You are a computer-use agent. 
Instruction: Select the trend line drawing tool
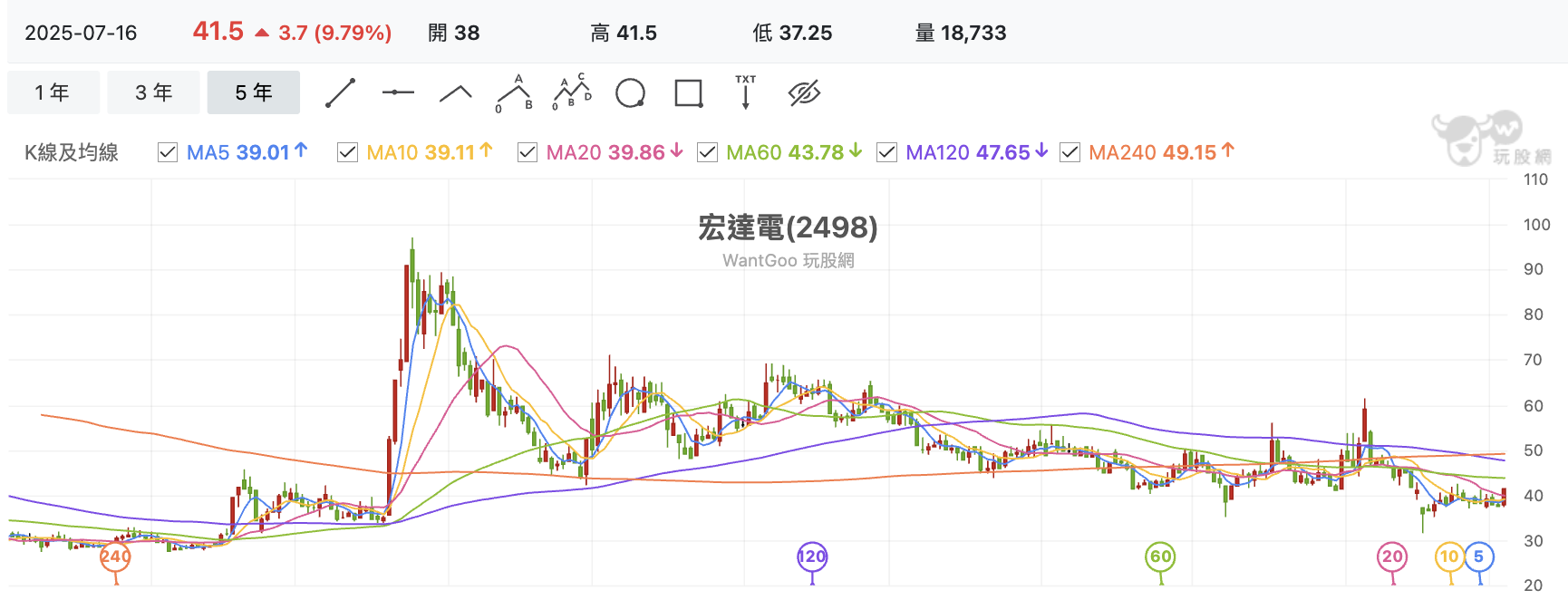[x=340, y=92]
